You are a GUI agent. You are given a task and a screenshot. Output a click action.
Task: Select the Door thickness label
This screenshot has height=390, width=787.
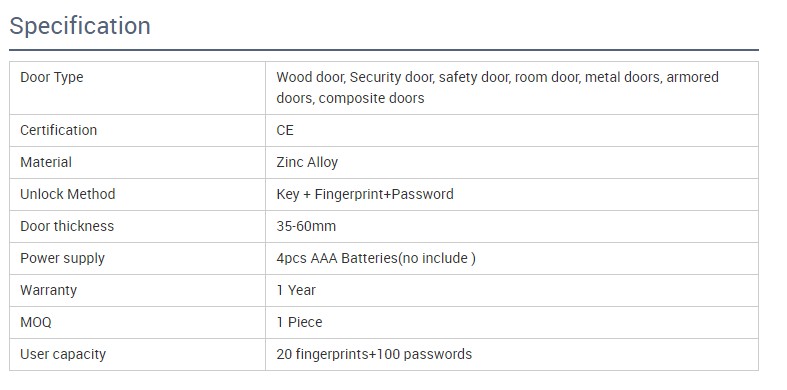67,226
